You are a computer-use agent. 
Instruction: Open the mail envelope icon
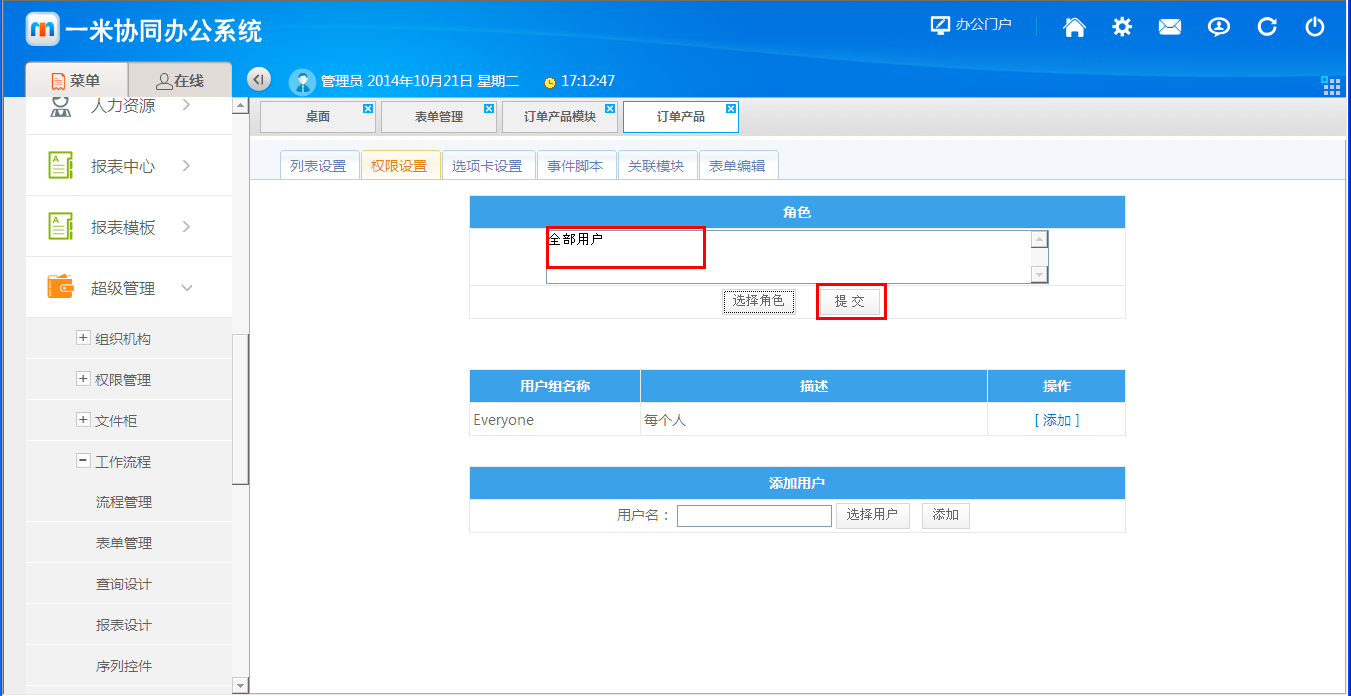[1170, 27]
